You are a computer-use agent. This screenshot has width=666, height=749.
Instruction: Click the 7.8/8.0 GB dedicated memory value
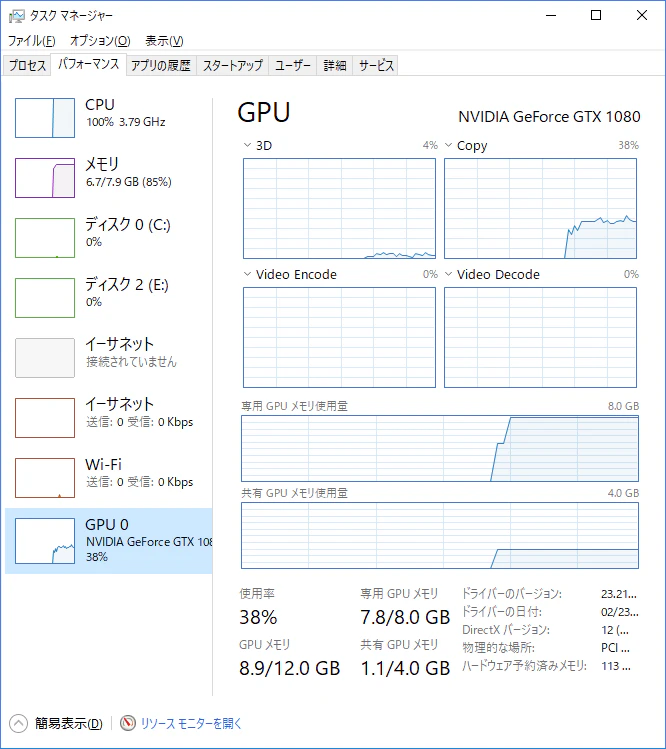[x=405, y=617]
